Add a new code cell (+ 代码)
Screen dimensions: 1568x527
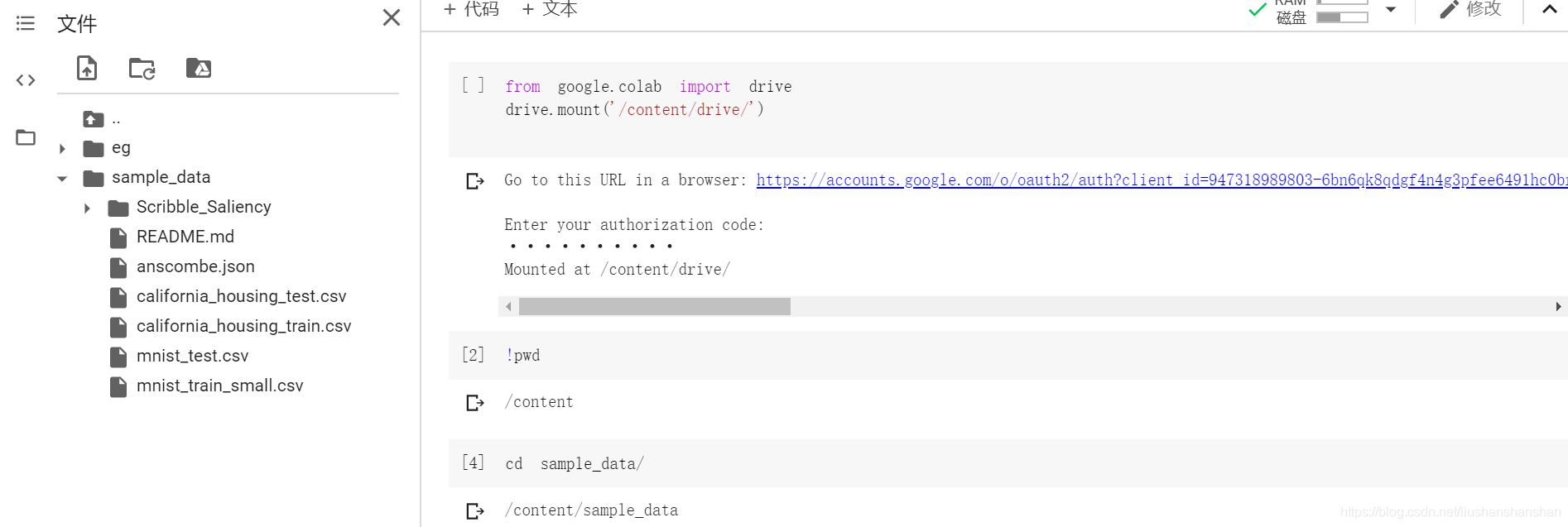(x=471, y=9)
